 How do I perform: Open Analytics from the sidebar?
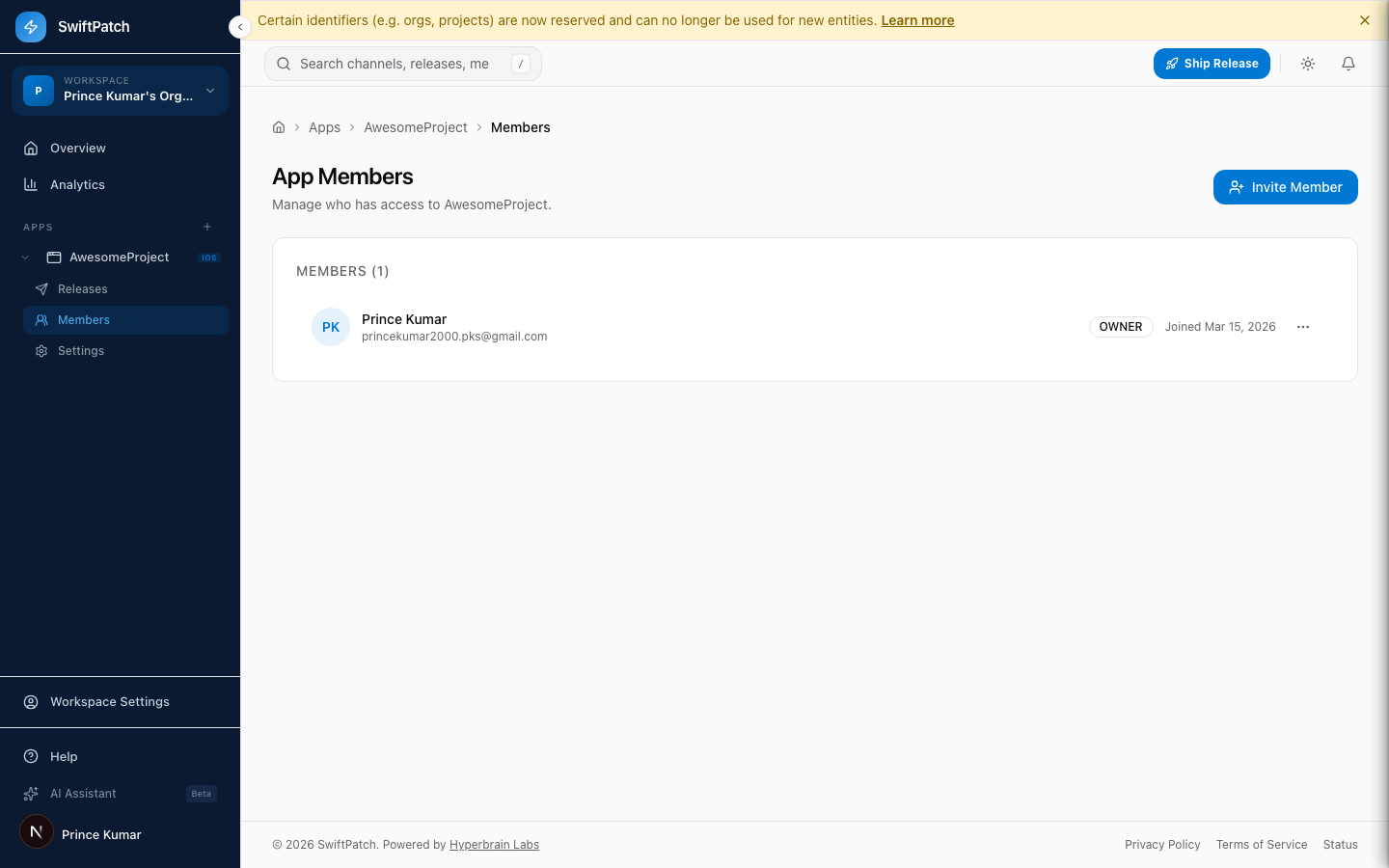(77, 185)
